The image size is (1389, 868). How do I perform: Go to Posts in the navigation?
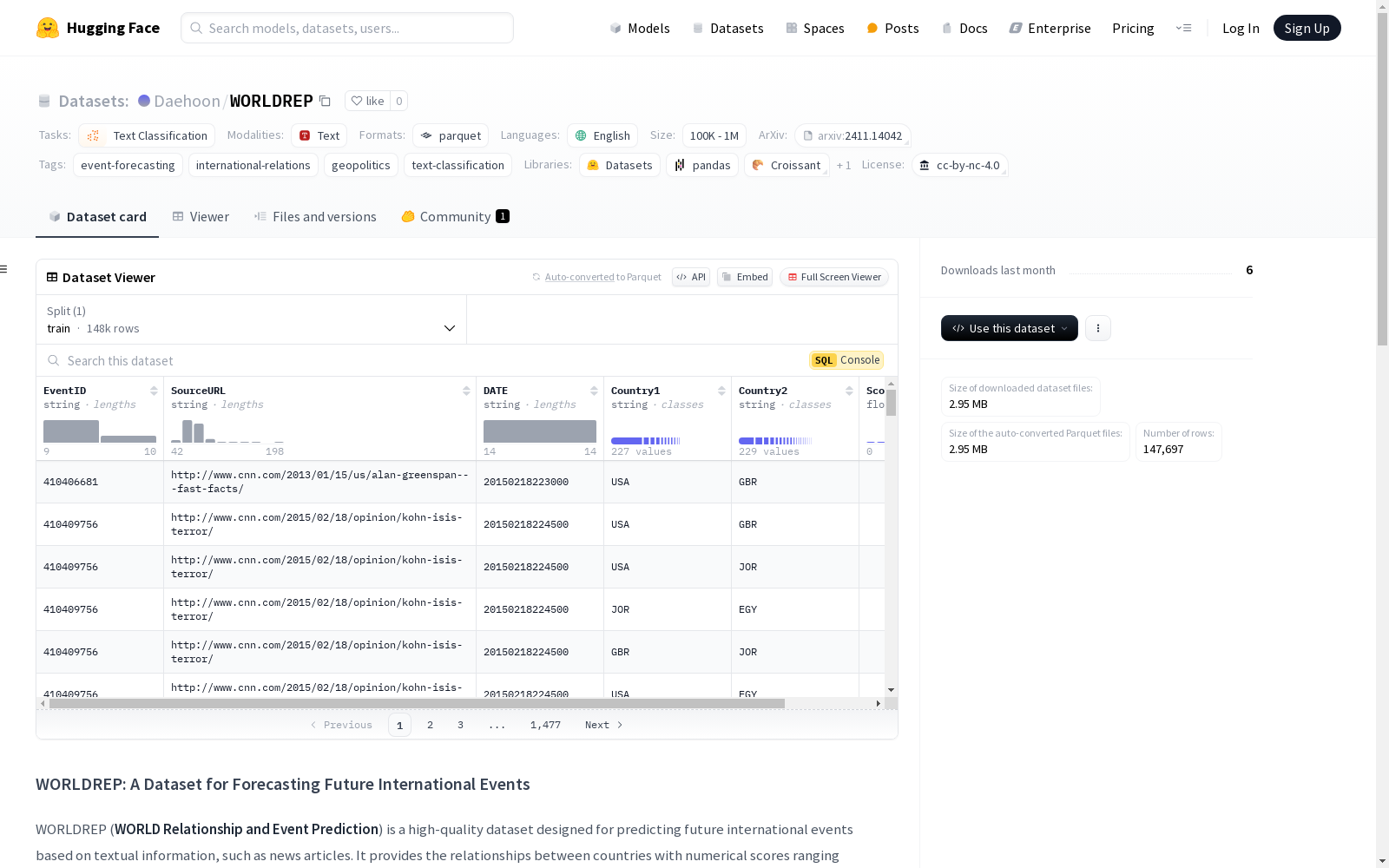point(892,28)
